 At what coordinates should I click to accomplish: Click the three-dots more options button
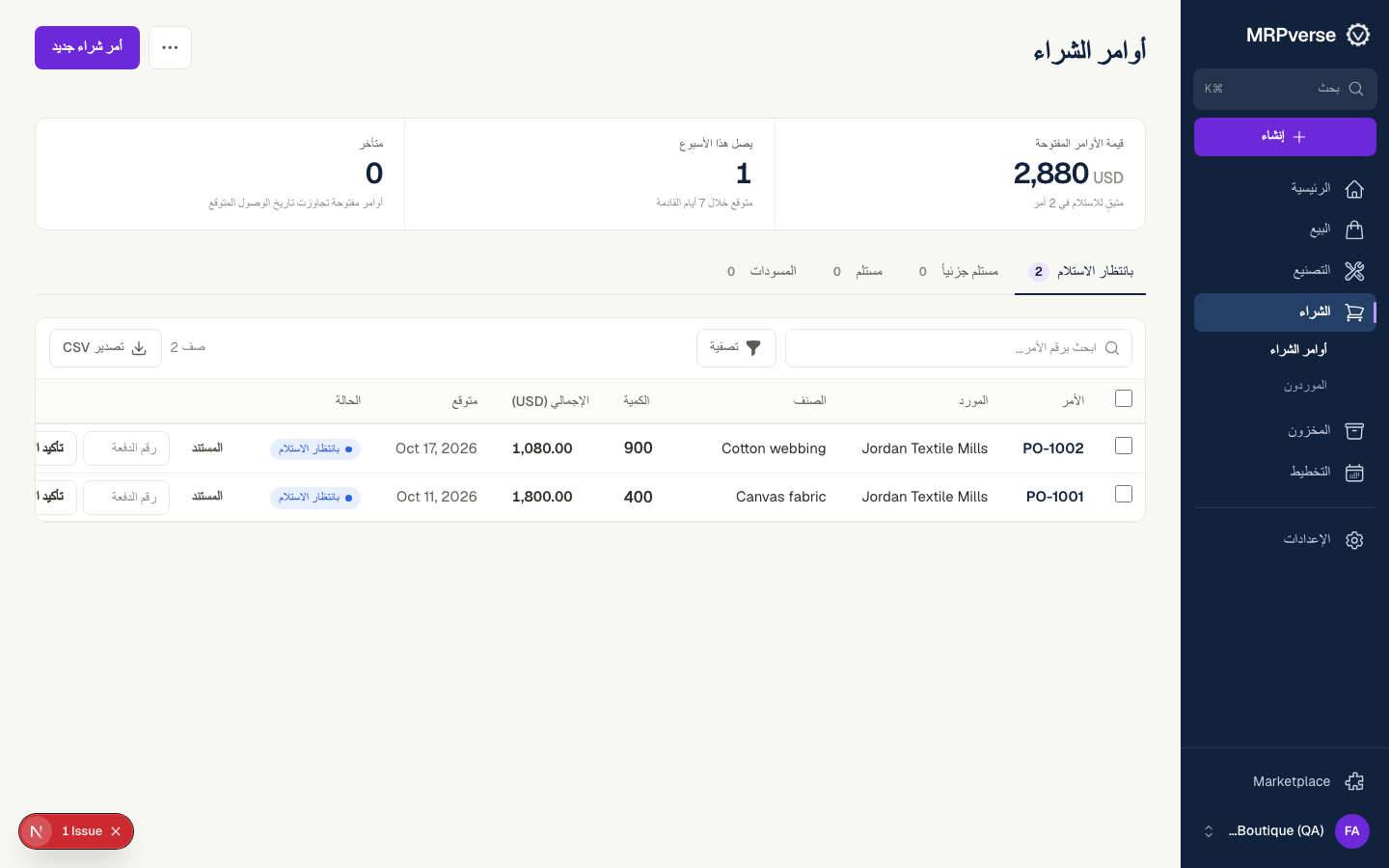[x=170, y=47]
